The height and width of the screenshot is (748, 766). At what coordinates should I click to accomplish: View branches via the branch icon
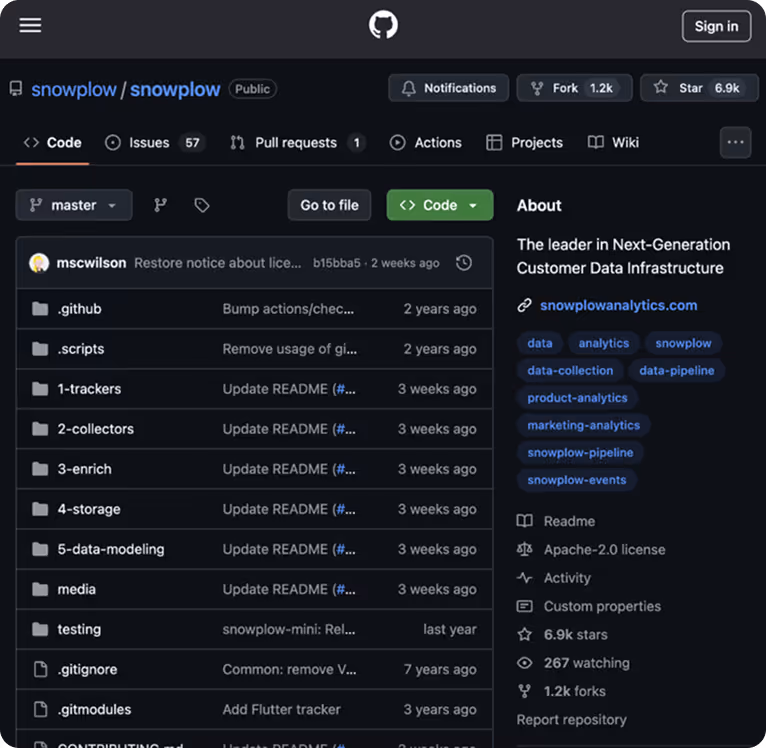[x=160, y=205]
